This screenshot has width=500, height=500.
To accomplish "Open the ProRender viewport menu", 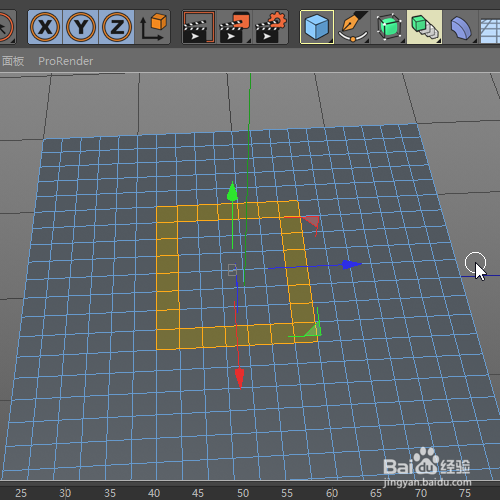I will tap(66, 61).
